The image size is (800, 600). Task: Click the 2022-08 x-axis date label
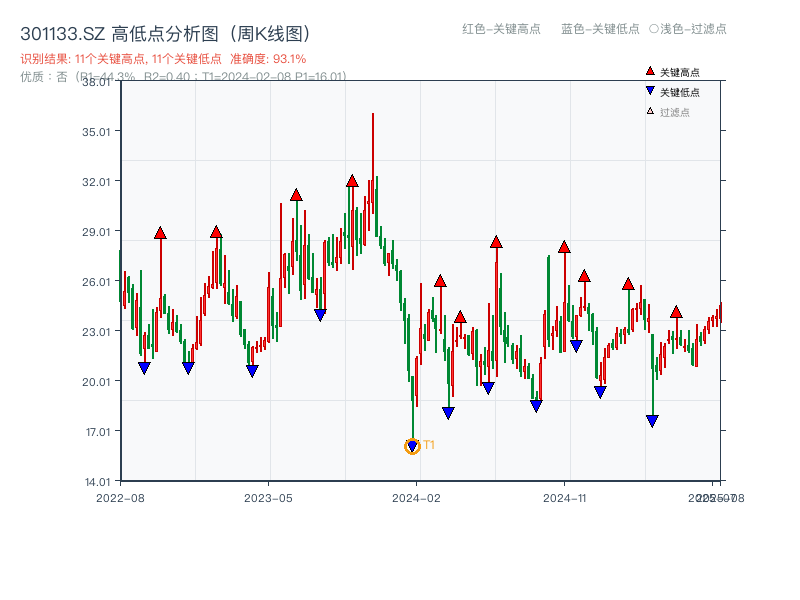(x=122, y=496)
